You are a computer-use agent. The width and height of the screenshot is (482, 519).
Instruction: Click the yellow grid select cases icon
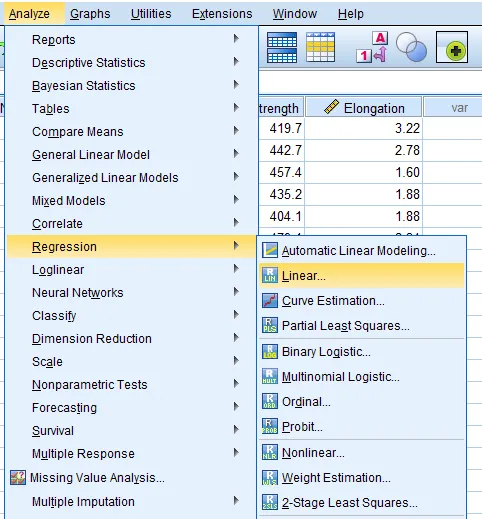click(x=320, y=47)
